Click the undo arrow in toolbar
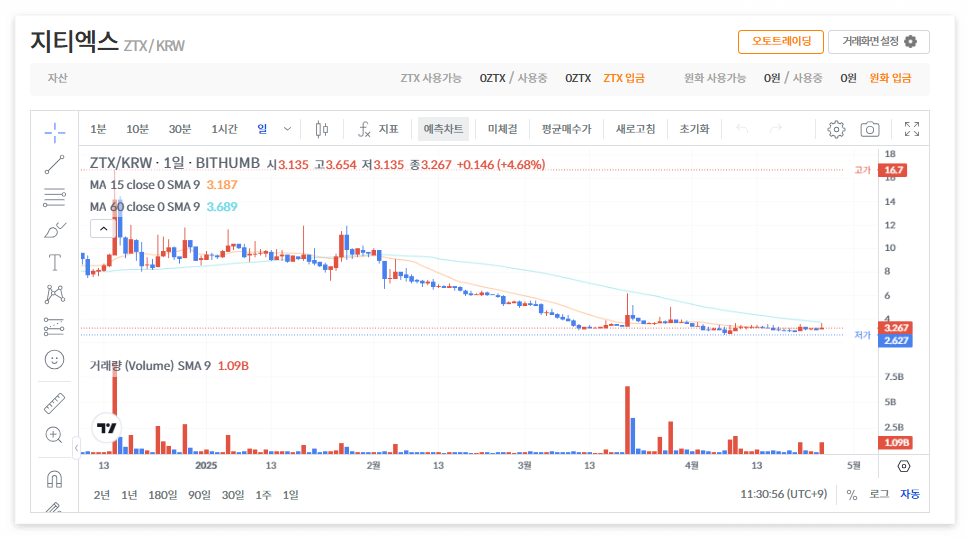Viewport: 970px width, 539px height. coord(742,129)
